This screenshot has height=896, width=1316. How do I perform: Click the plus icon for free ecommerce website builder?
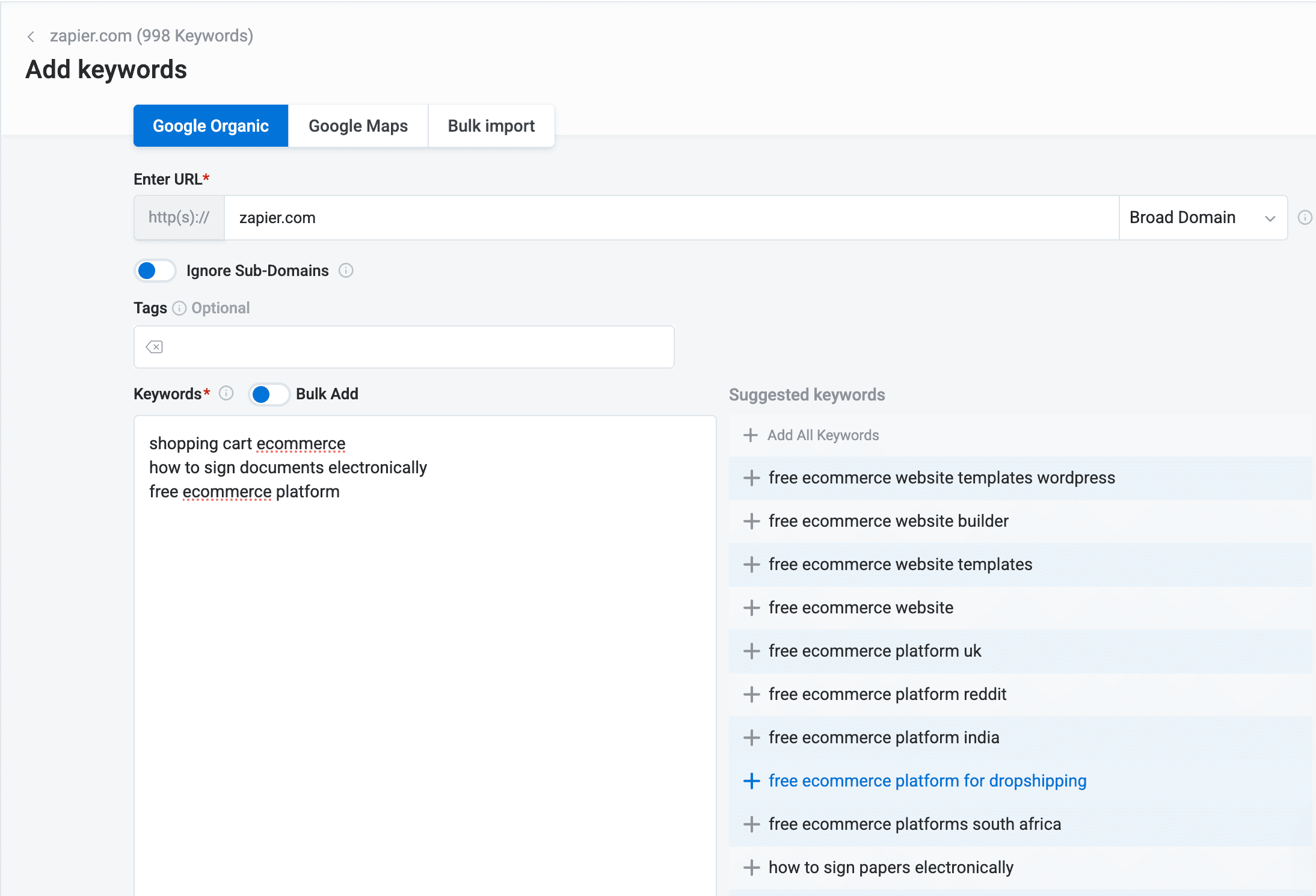point(751,521)
